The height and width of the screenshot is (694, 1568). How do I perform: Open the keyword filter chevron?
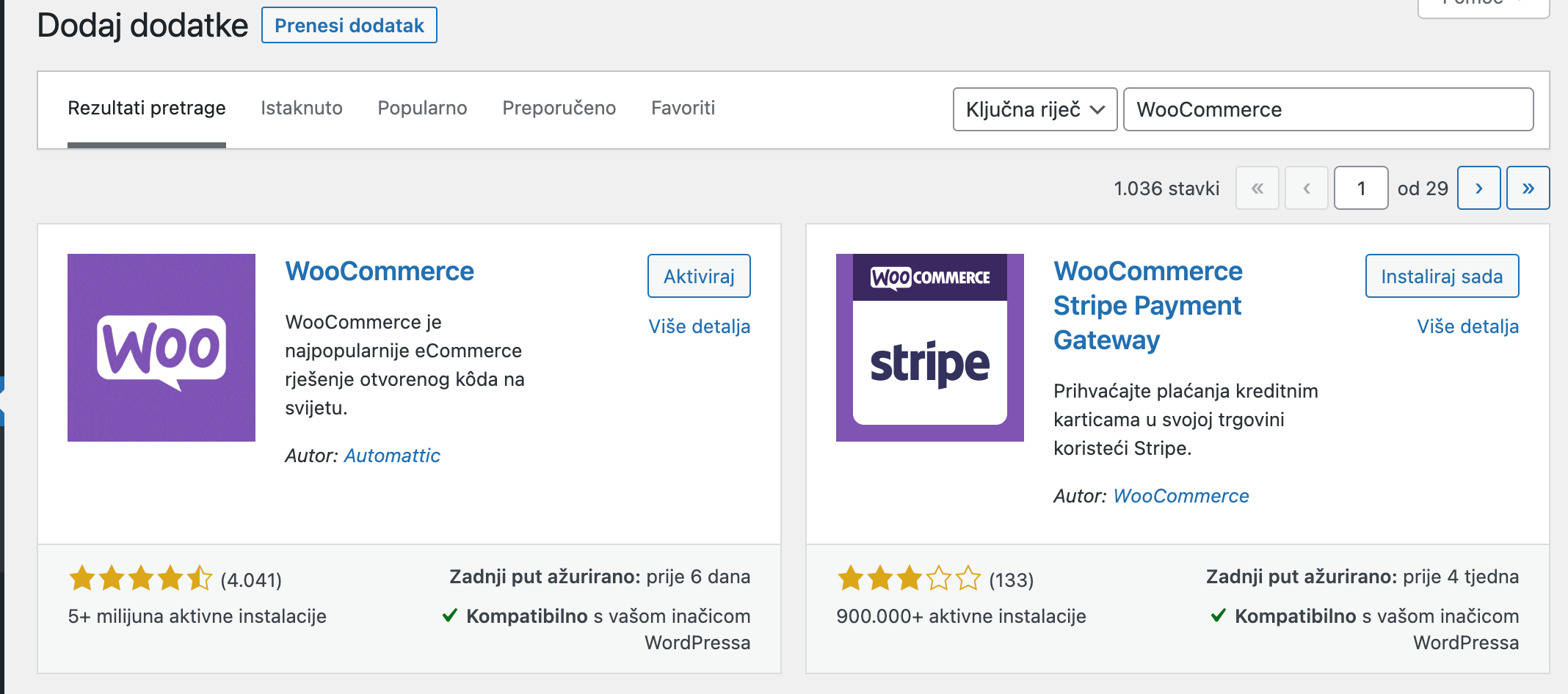pyautogui.click(x=1098, y=109)
